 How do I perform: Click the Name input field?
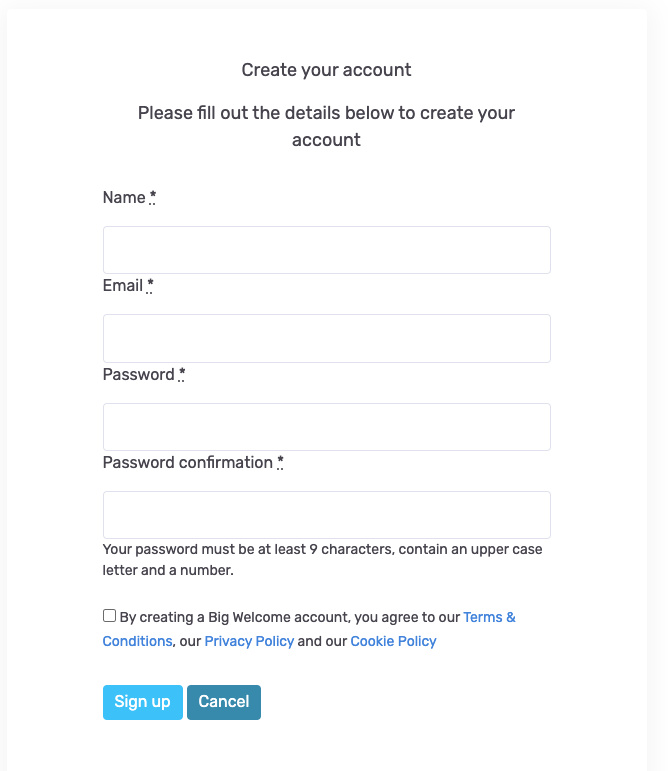click(326, 250)
